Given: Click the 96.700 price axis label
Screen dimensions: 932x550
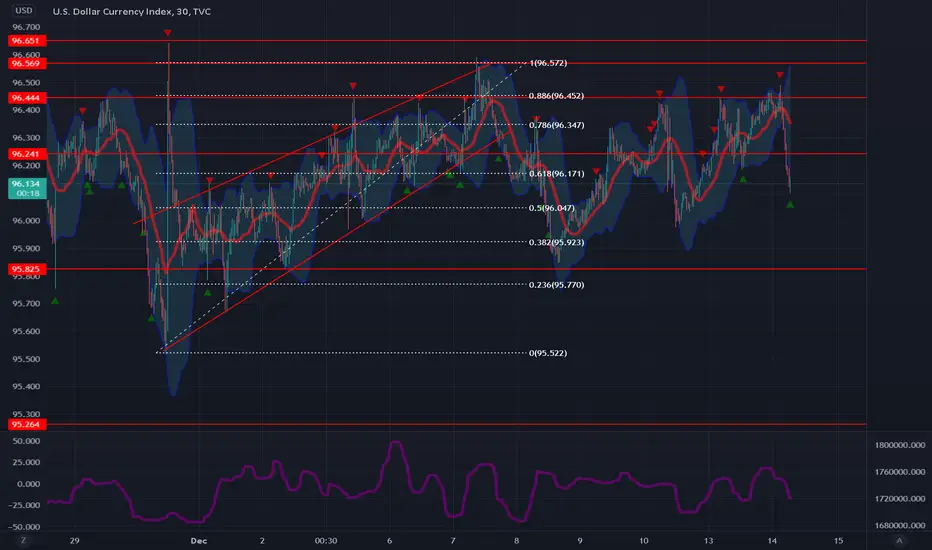Looking at the screenshot, I should 26,27.
